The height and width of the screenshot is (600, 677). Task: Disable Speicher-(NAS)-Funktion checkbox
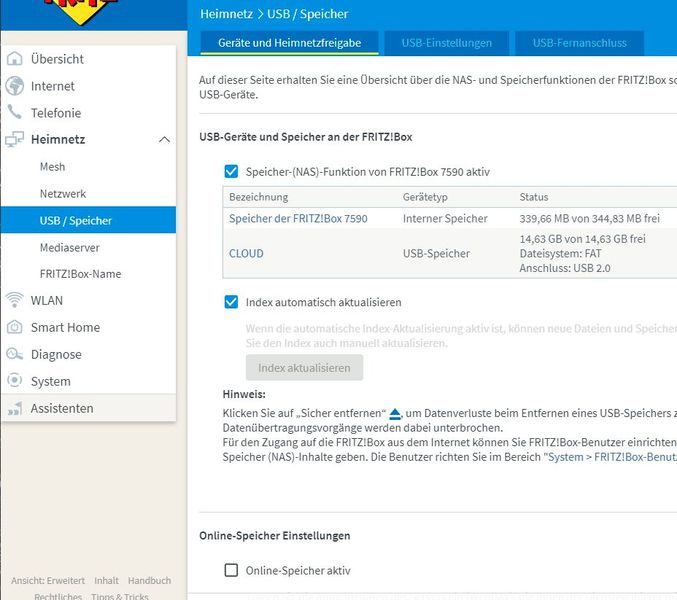[231, 171]
